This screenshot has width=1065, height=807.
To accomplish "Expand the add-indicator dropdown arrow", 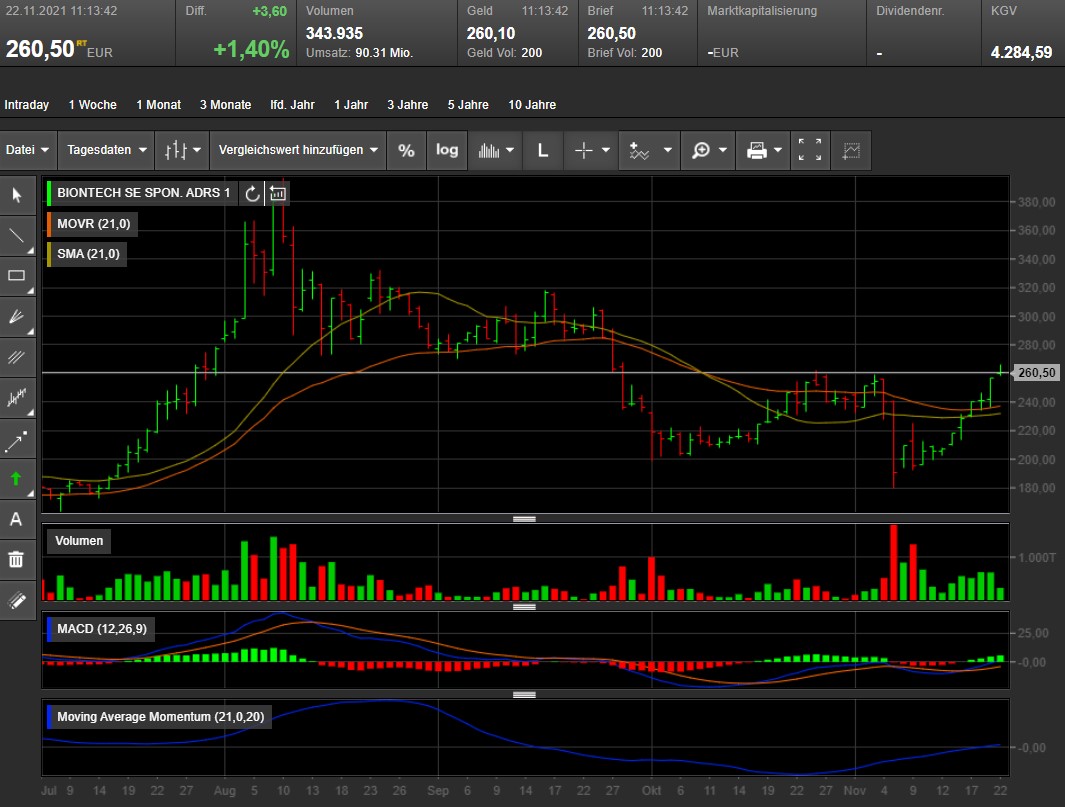I will click(x=668, y=150).
